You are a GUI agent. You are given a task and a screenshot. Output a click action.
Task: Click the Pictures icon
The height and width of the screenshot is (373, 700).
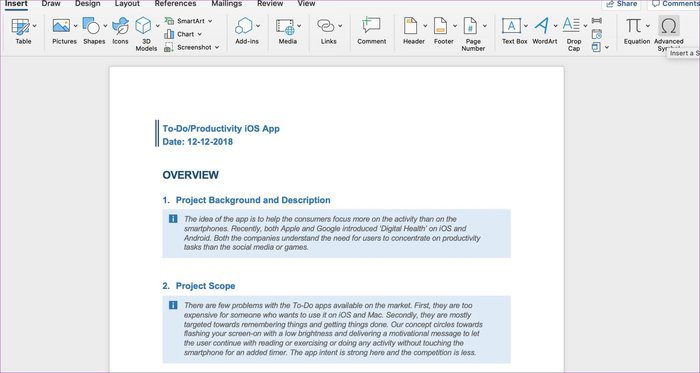click(x=61, y=26)
